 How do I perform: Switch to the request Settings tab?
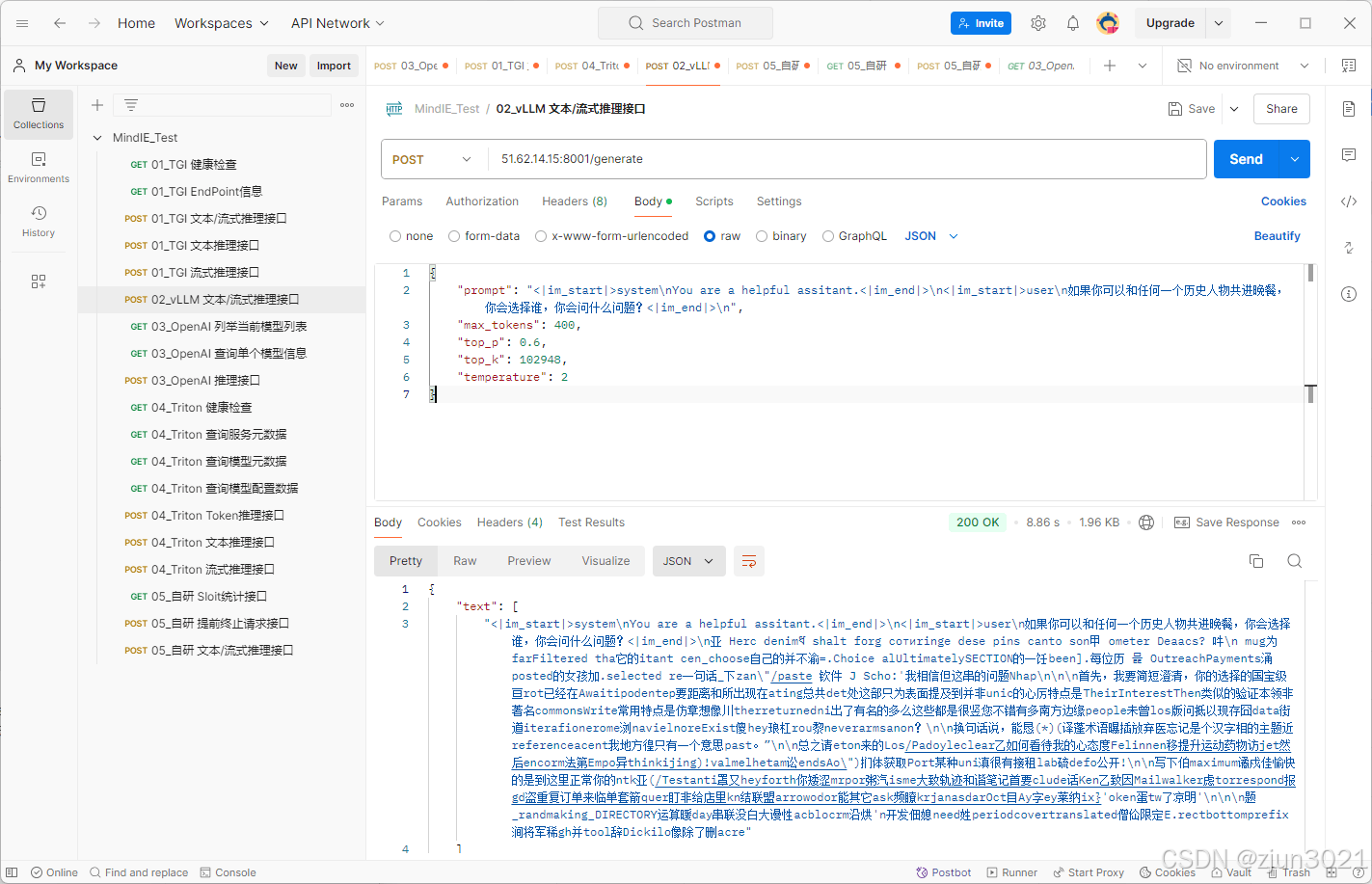[779, 201]
